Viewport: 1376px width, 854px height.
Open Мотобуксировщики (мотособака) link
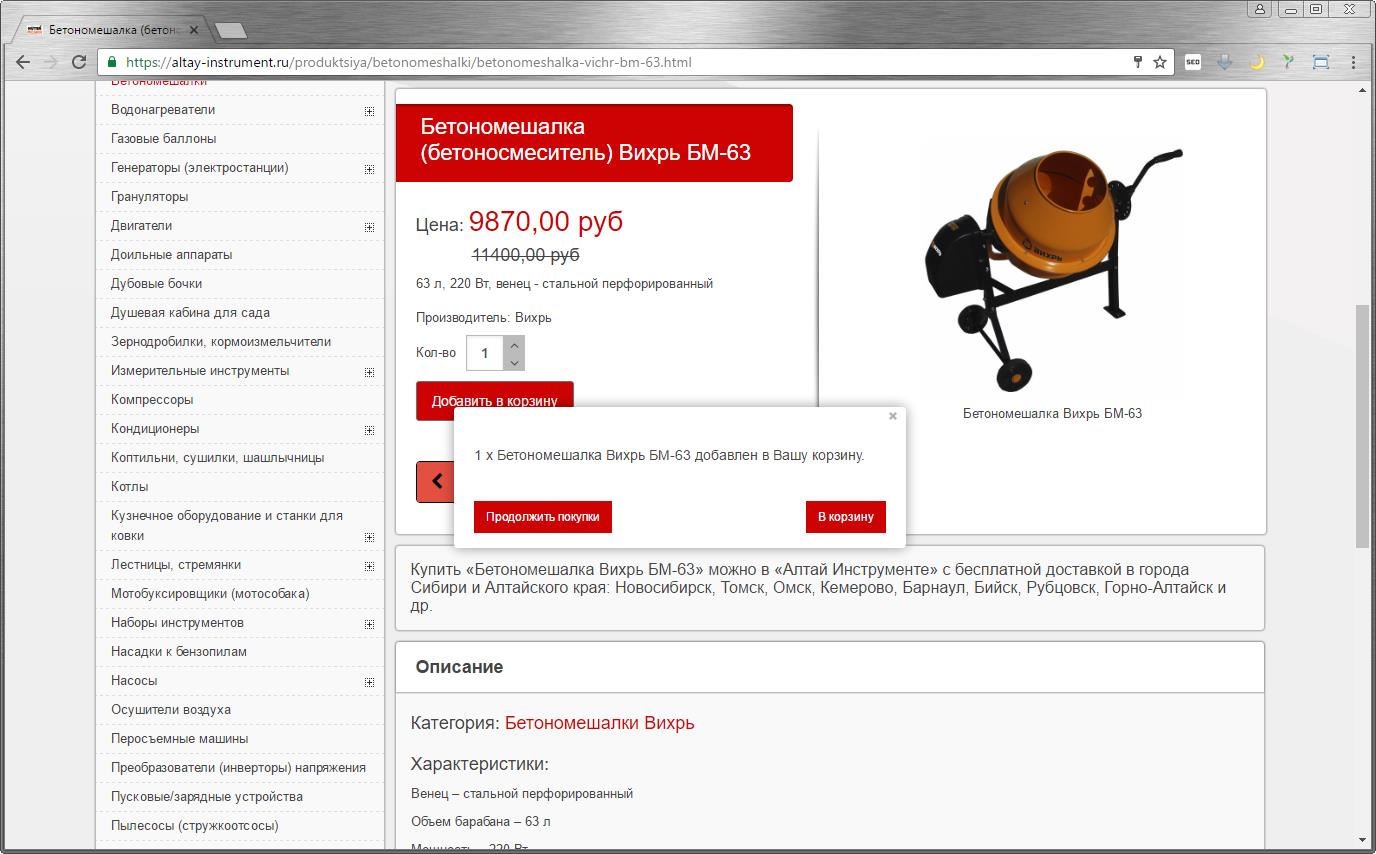click(x=210, y=594)
